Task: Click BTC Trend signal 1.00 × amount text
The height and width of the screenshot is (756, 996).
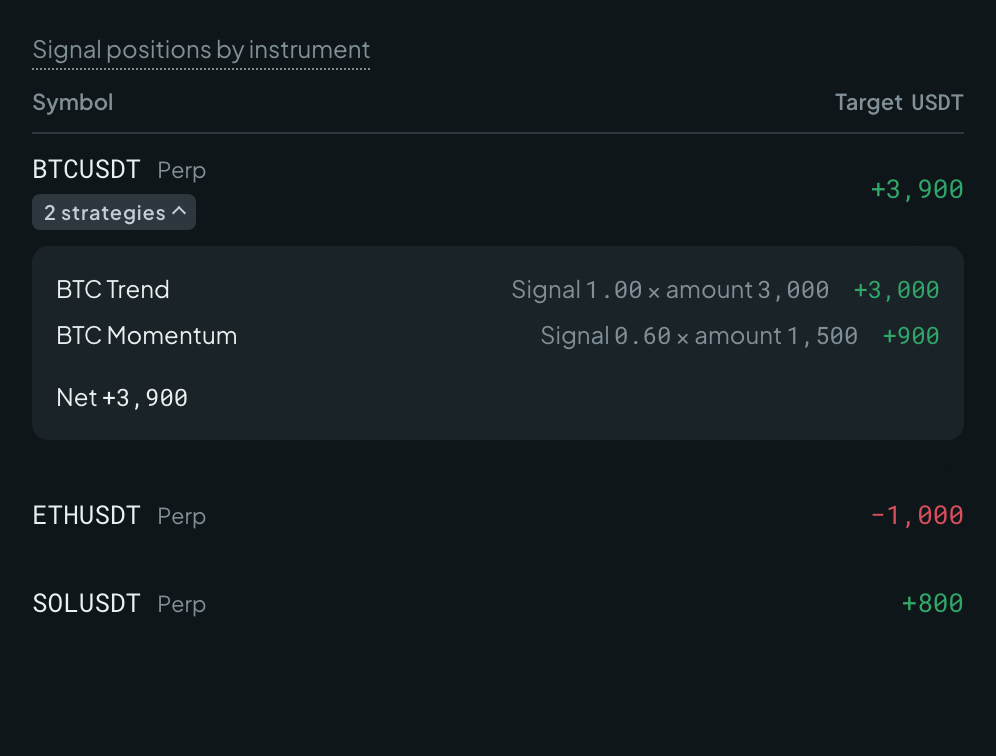Action: tap(670, 290)
